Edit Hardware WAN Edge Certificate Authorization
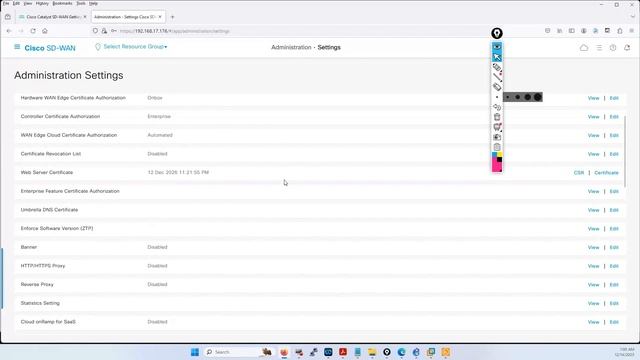 [x=614, y=98]
